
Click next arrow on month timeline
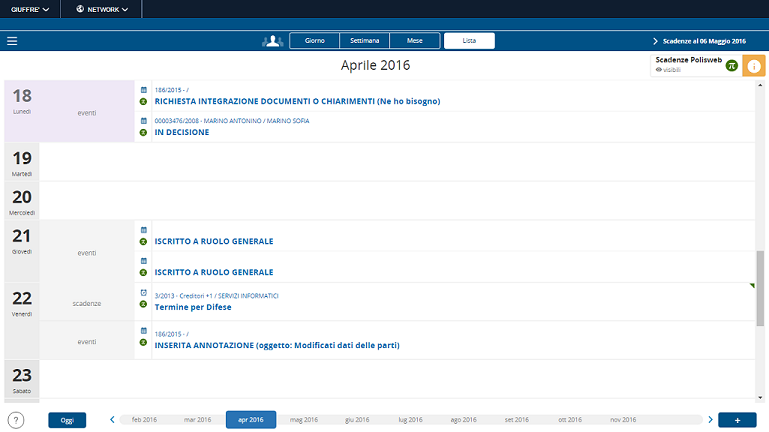tap(710, 420)
